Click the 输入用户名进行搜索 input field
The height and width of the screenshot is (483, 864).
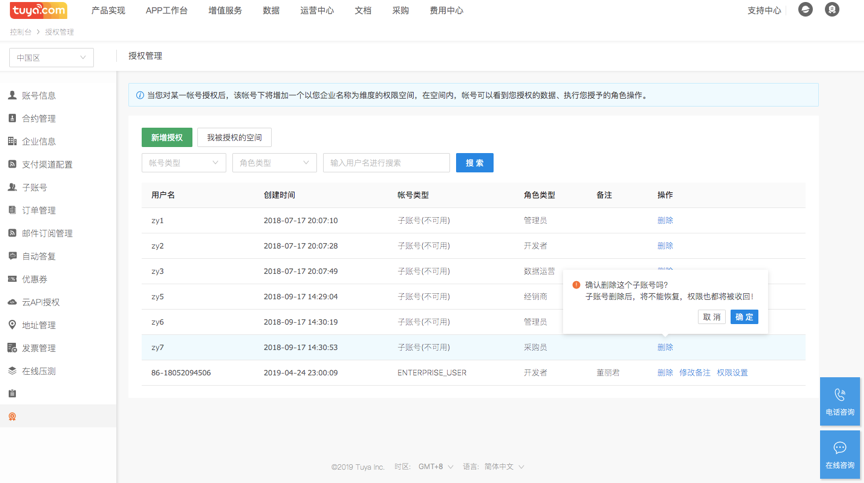tap(386, 162)
